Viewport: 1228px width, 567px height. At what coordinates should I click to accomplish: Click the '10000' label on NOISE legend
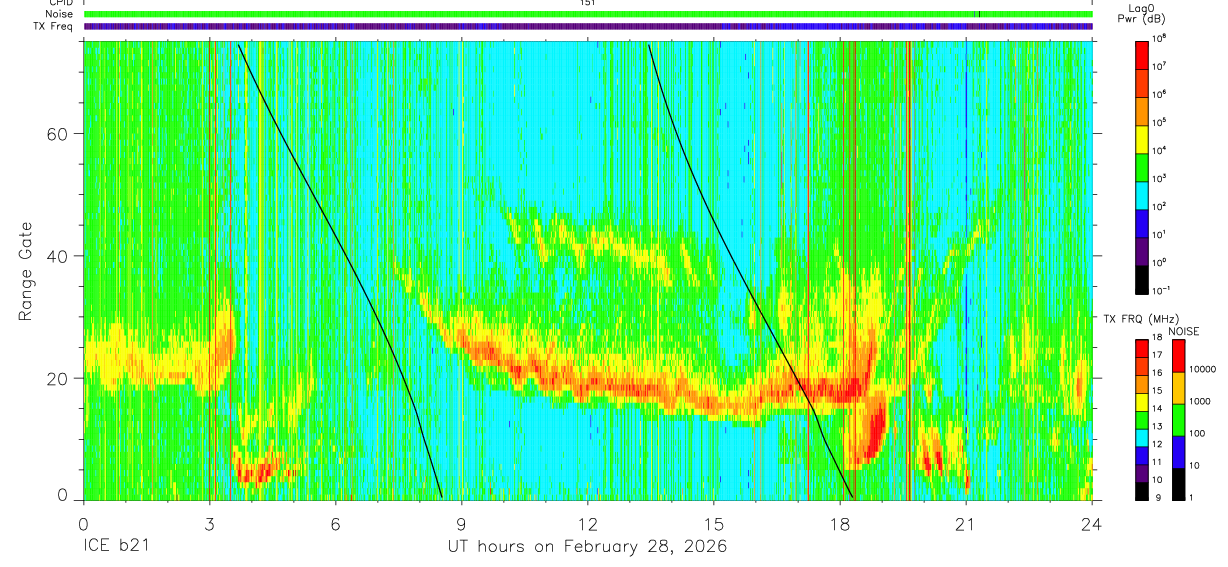(x=1205, y=368)
